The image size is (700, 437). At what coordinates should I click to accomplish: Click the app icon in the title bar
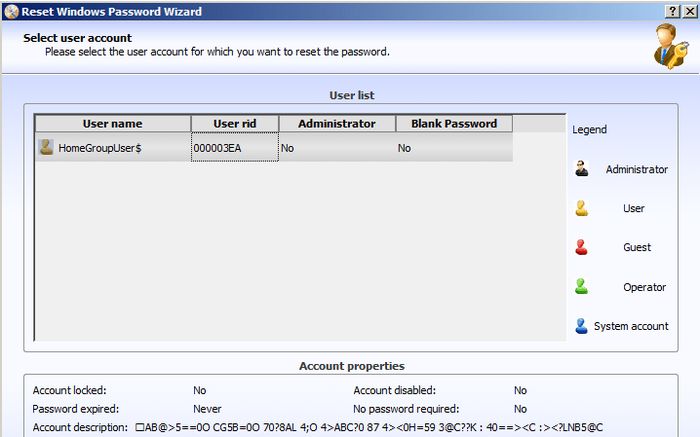tap(11, 11)
